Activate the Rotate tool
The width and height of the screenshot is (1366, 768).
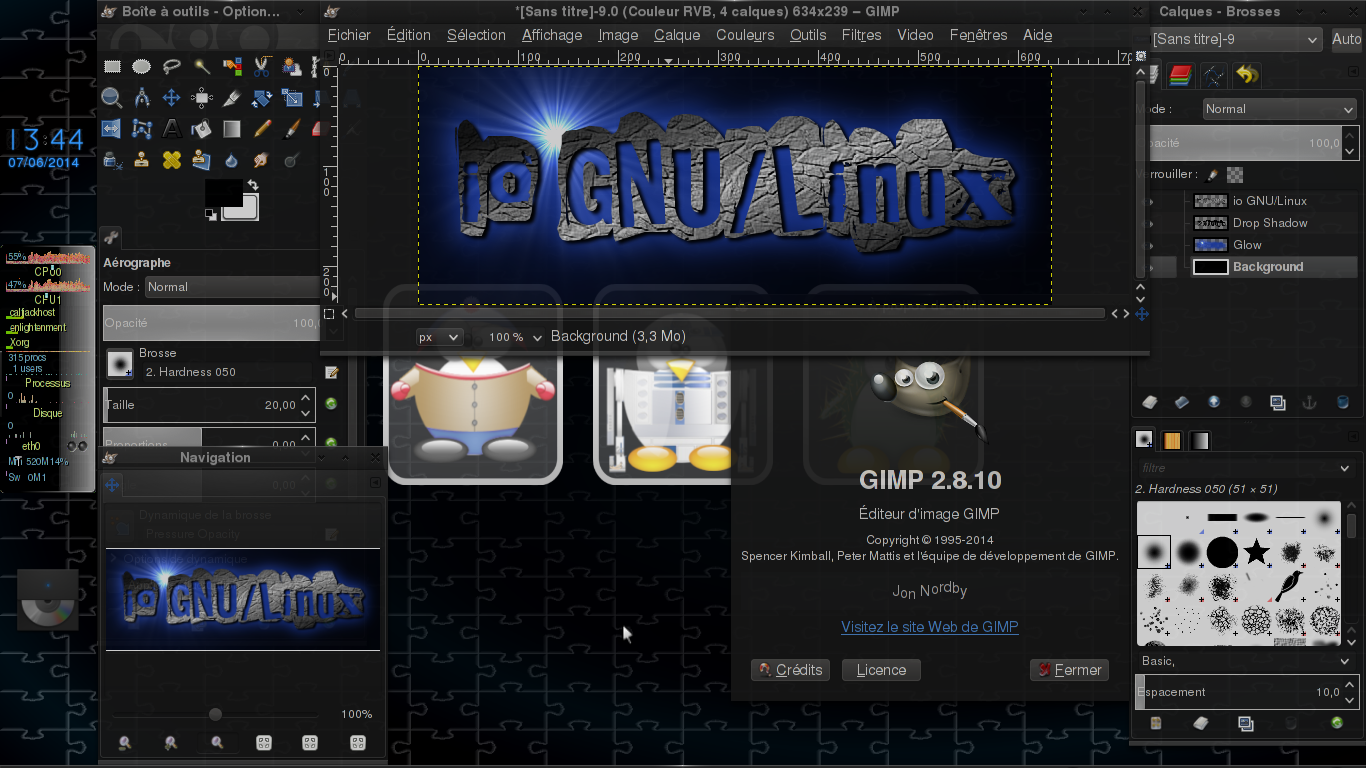pyautogui.click(x=262, y=98)
